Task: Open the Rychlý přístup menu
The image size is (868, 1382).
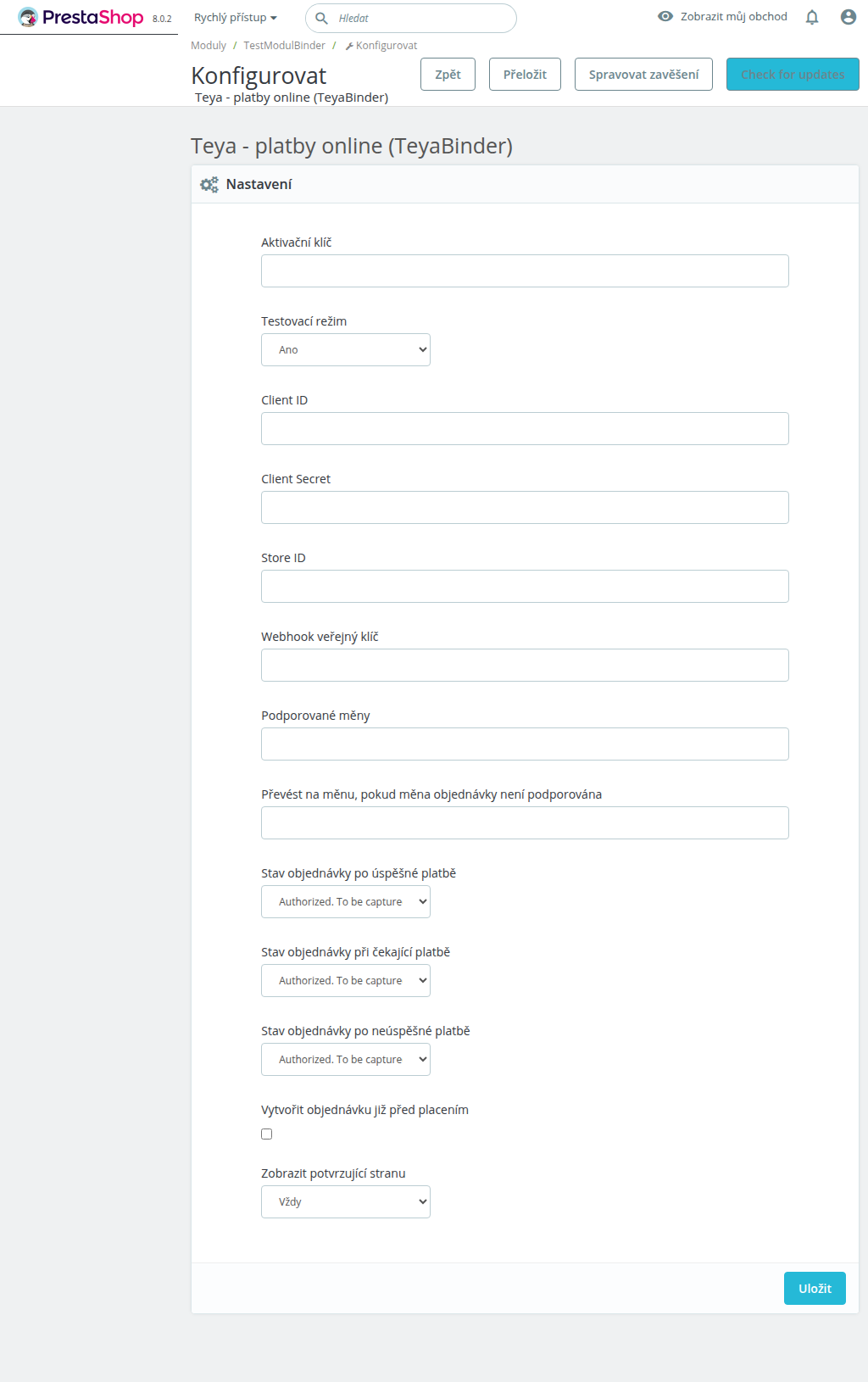Action: coord(236,17)
